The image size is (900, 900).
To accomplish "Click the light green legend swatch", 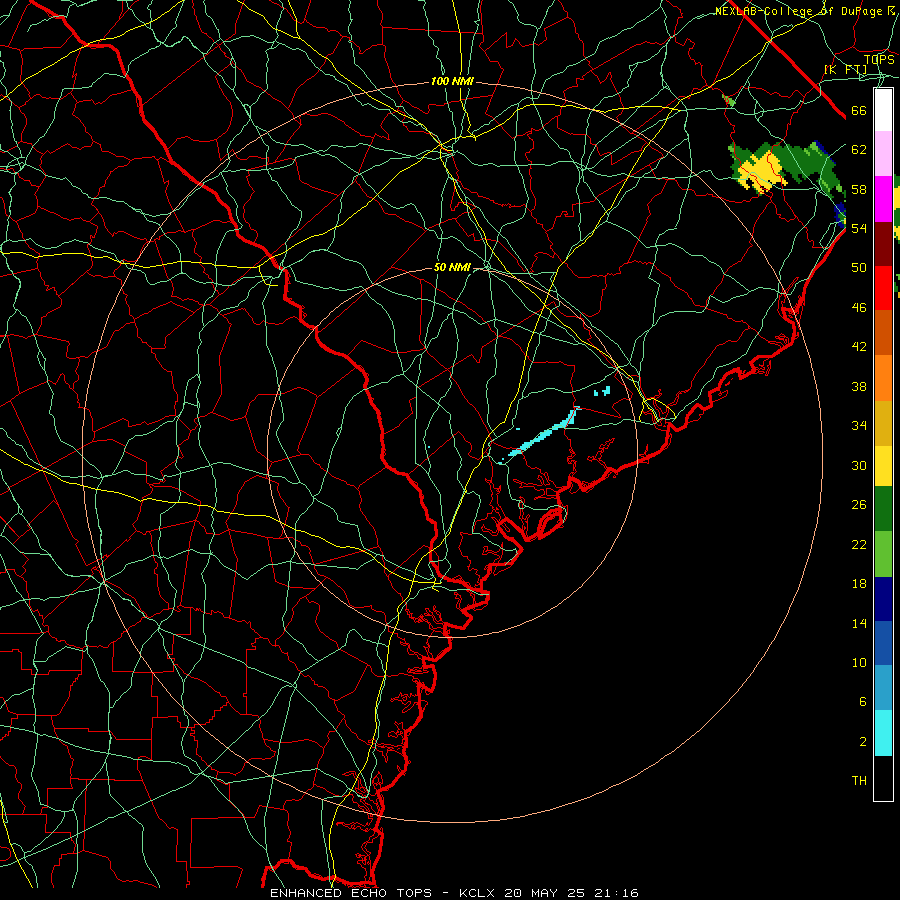I will pyautogui.click(x=883, y=554).
